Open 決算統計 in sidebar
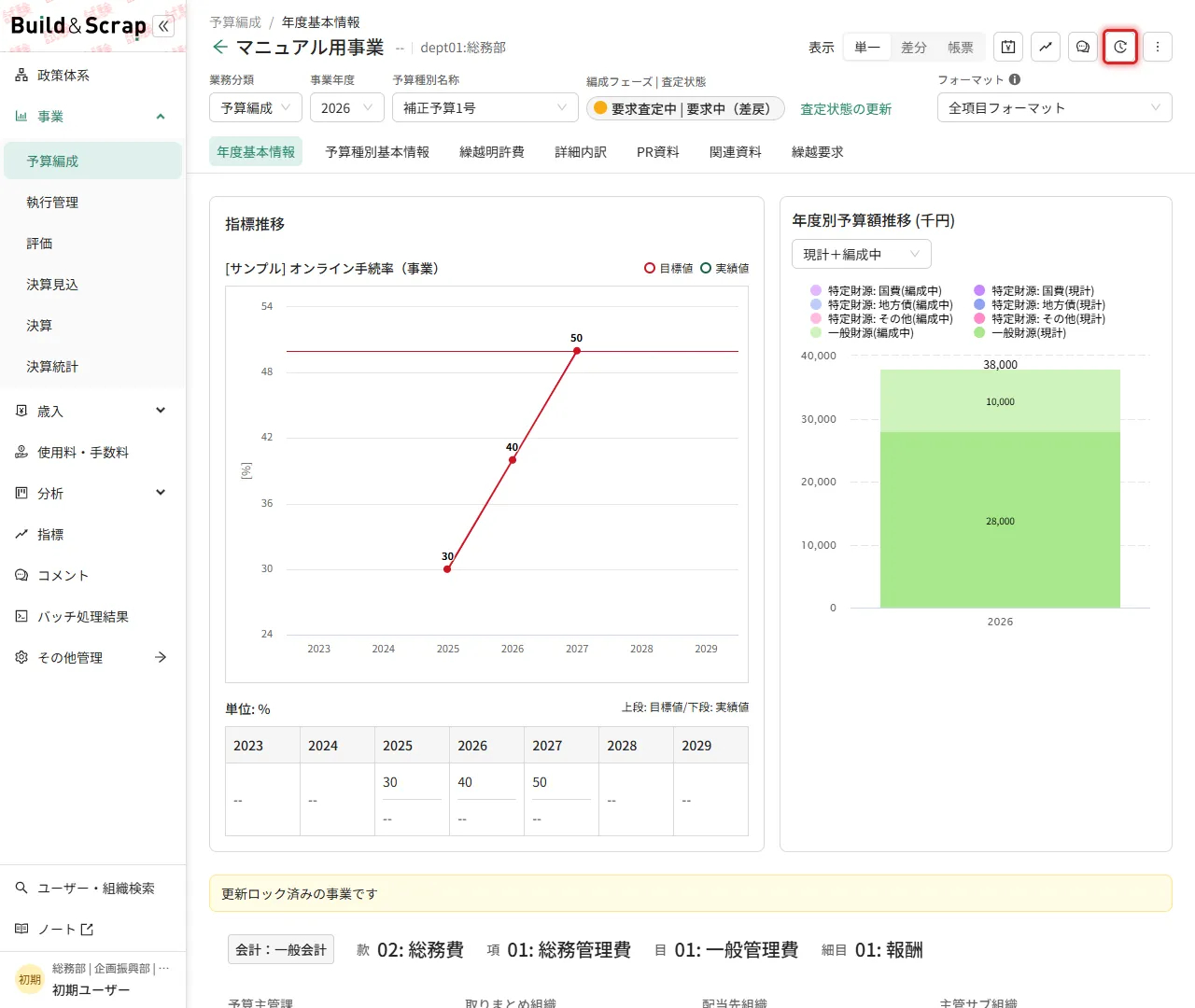 click(91, 366)
